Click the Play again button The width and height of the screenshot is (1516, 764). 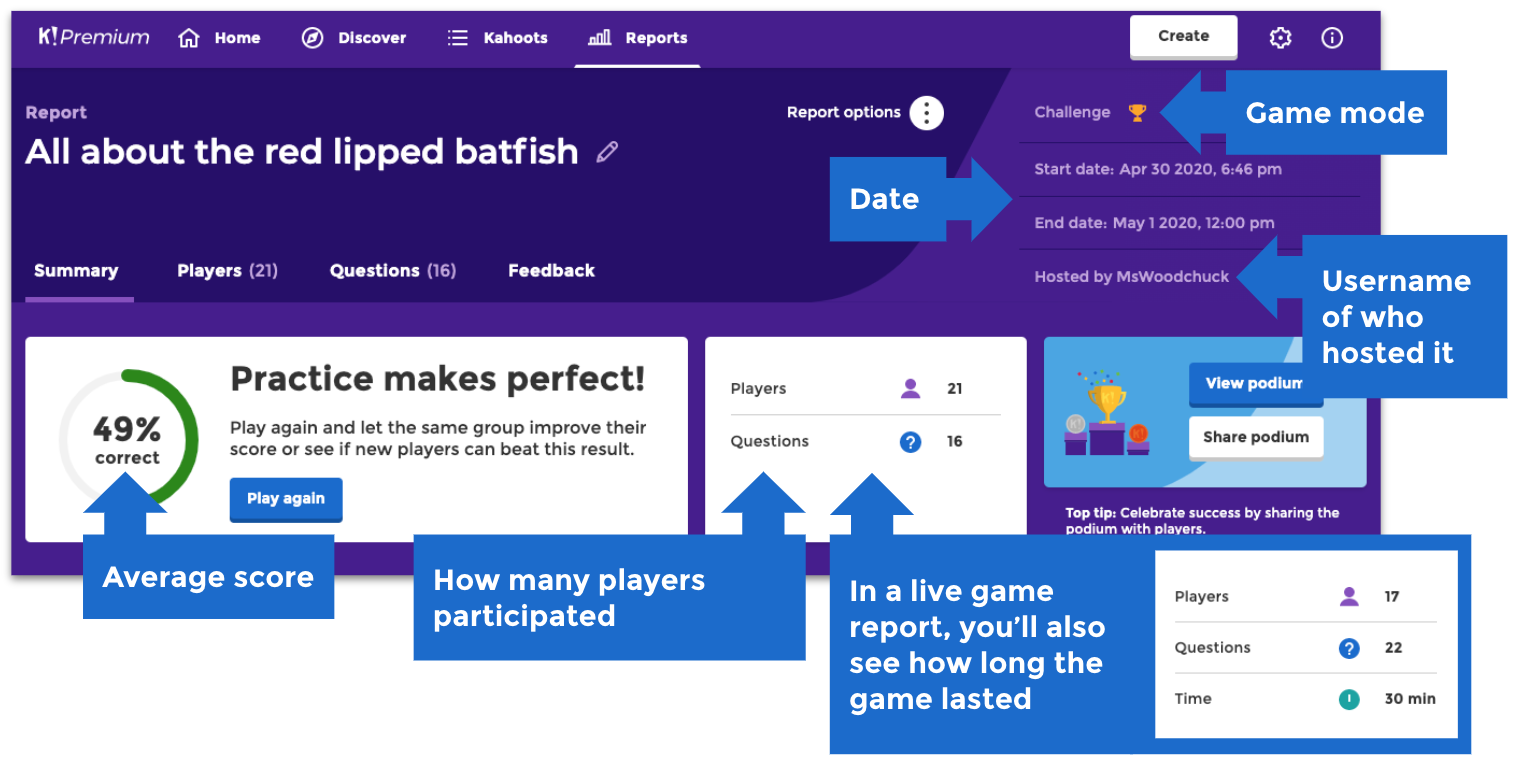pyautogui.click(x=286, y=499)
